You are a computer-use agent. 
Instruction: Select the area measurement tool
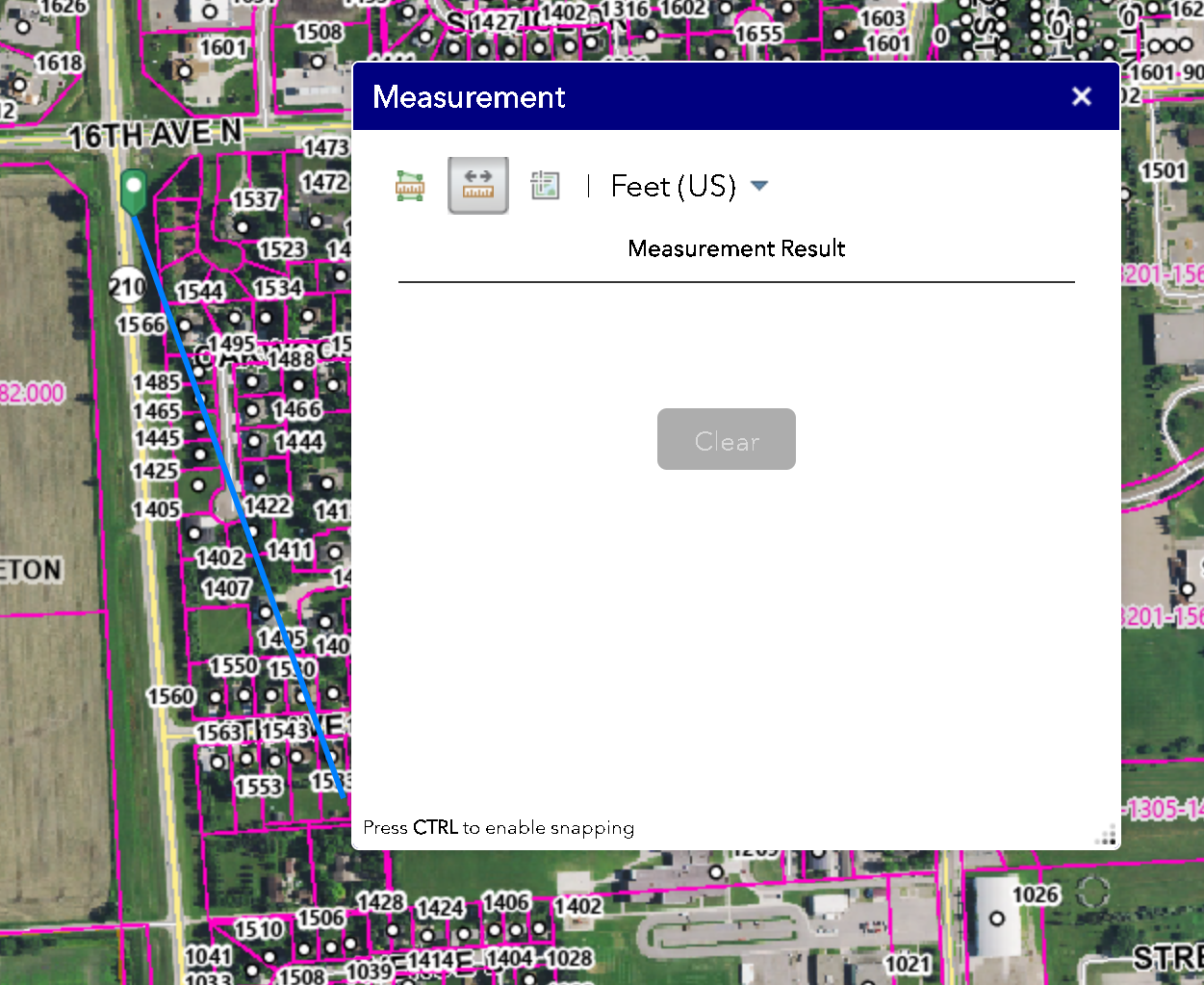tap(409, 185)
